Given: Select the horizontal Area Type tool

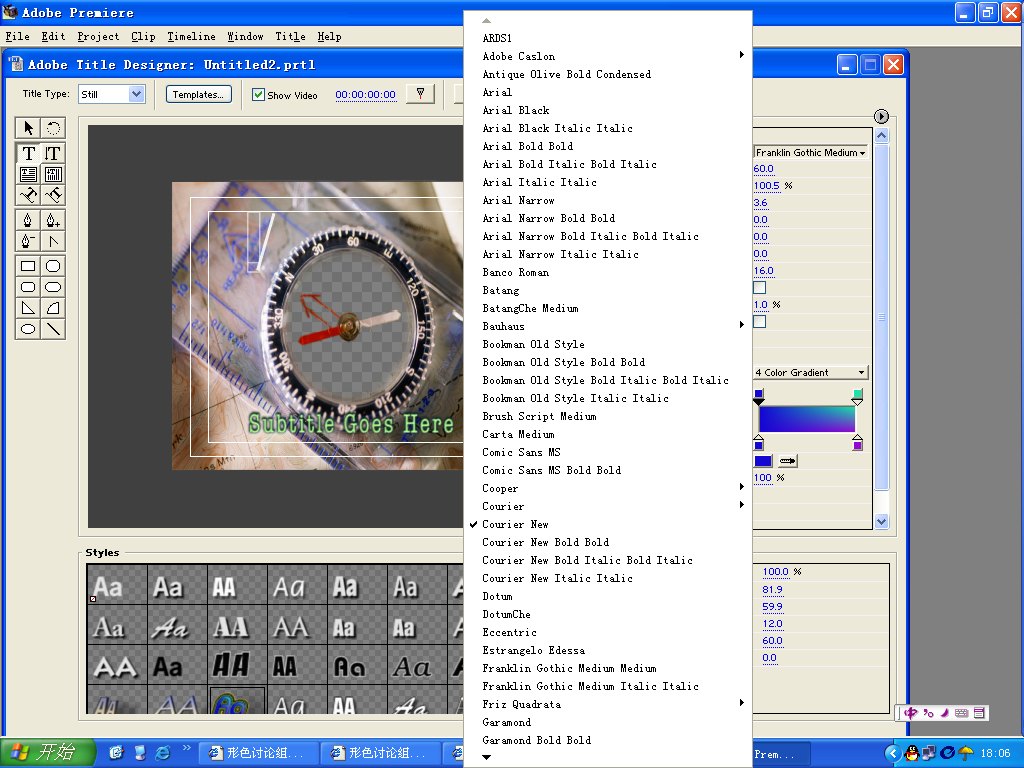Looking at the screenshot, I should tap(28, 174).
